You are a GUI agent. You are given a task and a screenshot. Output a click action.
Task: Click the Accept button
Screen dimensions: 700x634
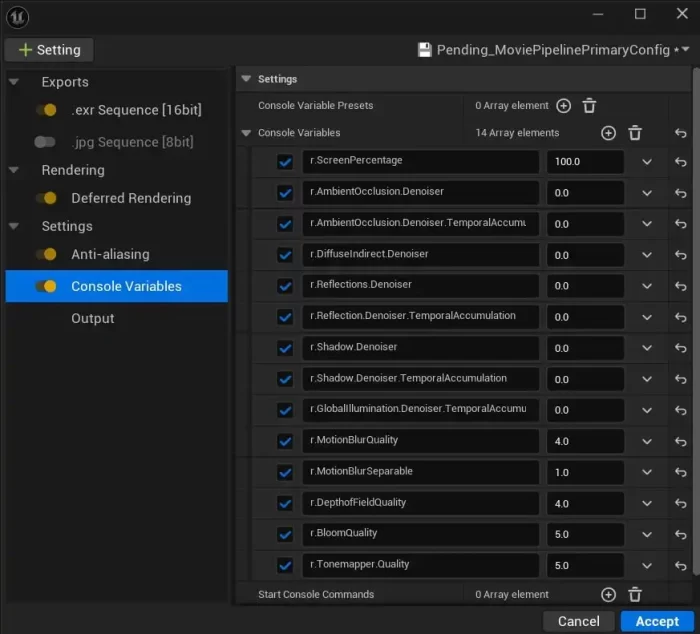[x=657, y=621]
